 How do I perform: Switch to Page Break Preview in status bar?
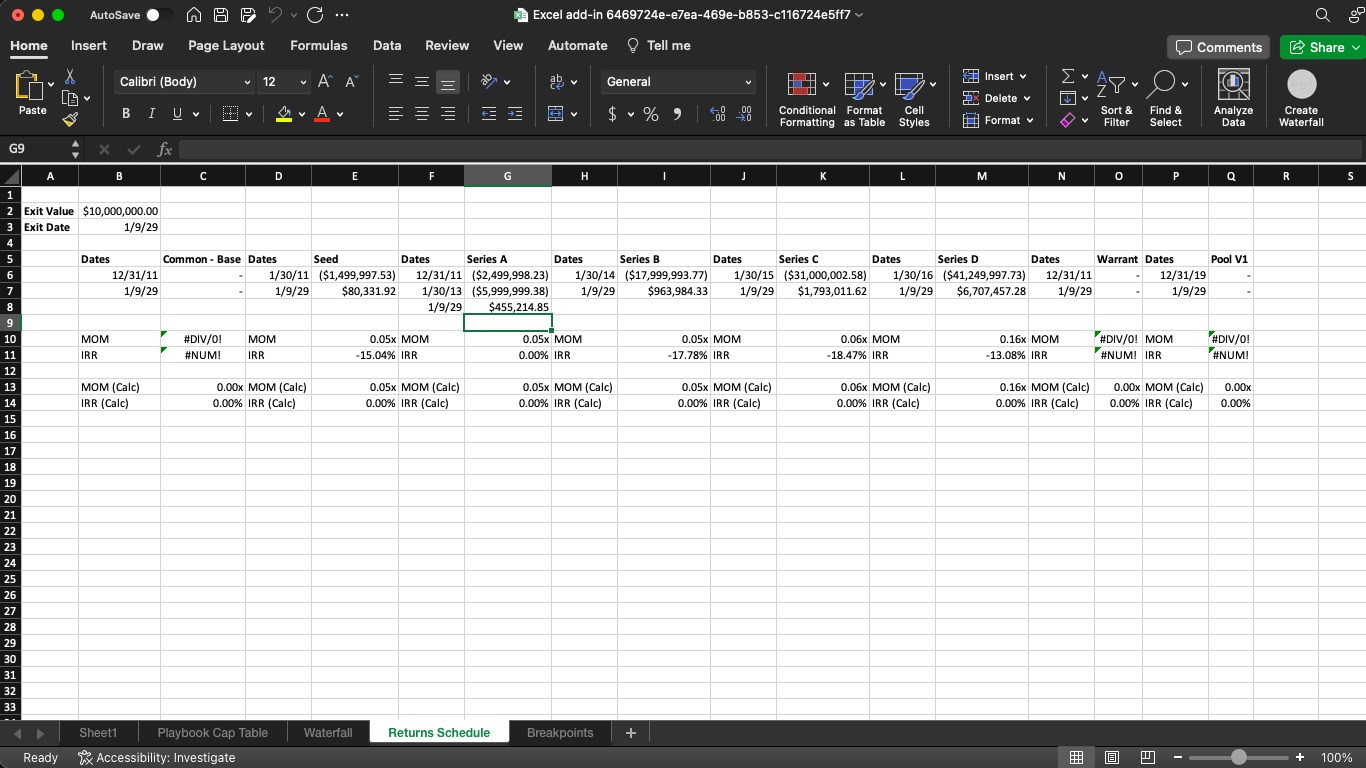pyautogui.click(x=1148, y=758)
